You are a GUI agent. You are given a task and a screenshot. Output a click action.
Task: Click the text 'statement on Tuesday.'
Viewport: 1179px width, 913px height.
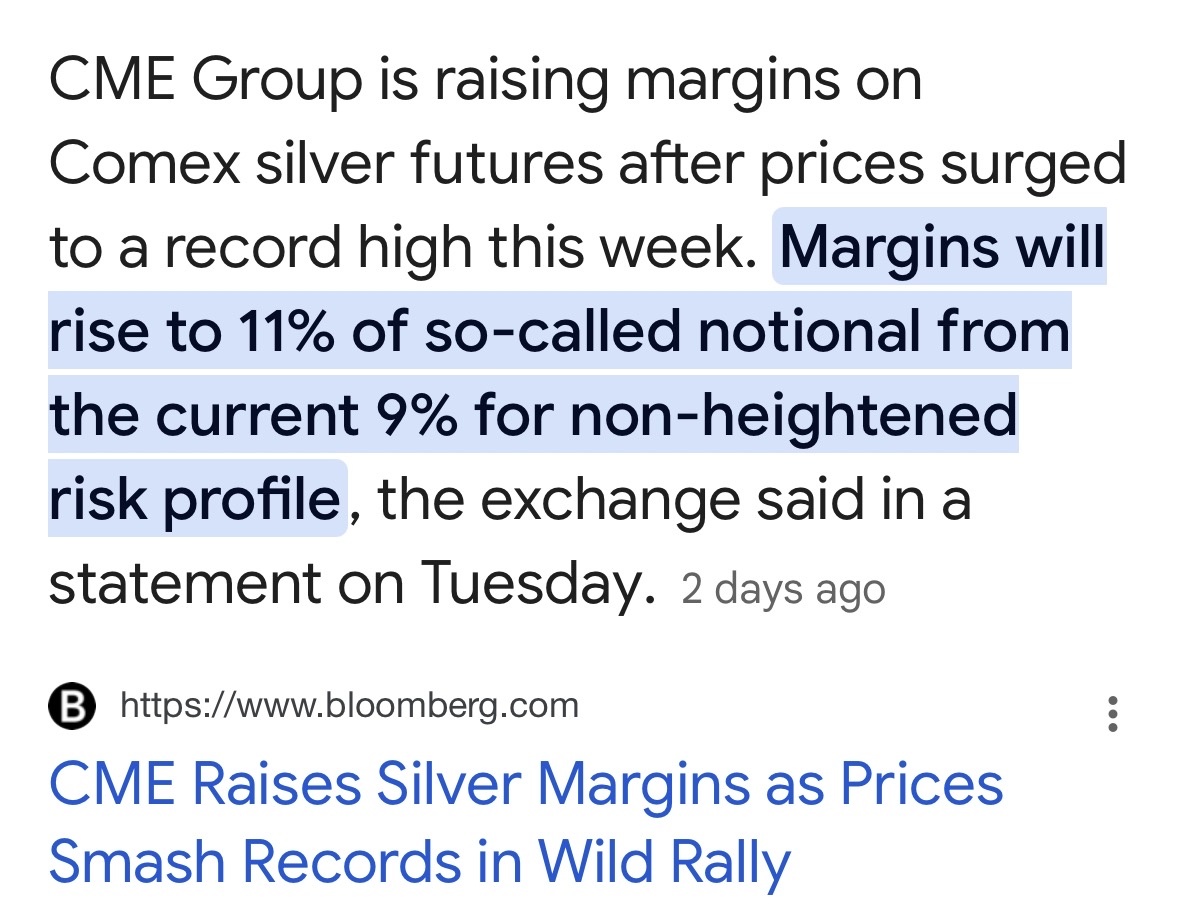coord(352,583)
